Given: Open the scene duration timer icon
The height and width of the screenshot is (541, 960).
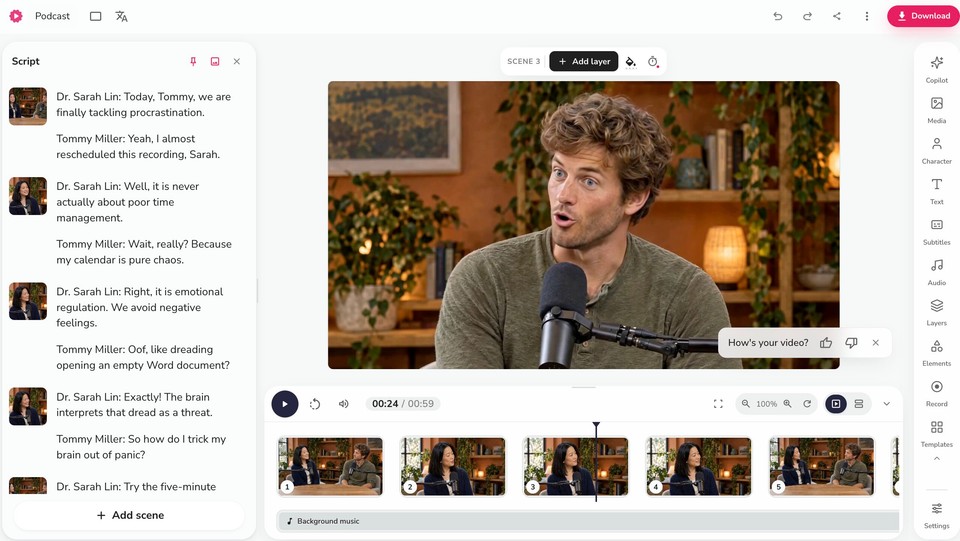Looking at the screenshot, I should pyautogui.click(x=653, y=61).
